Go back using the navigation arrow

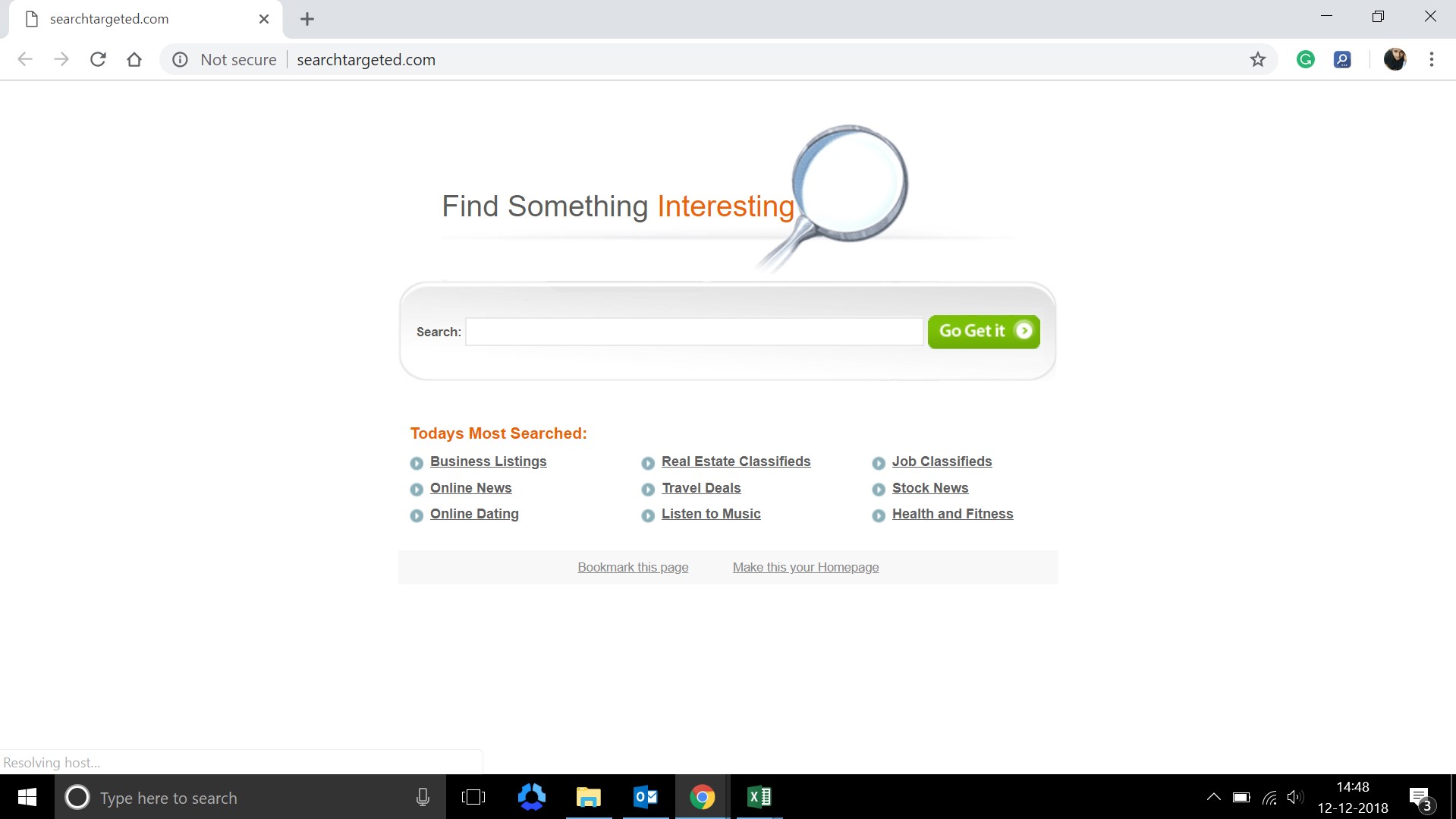(x=25, y=59)
